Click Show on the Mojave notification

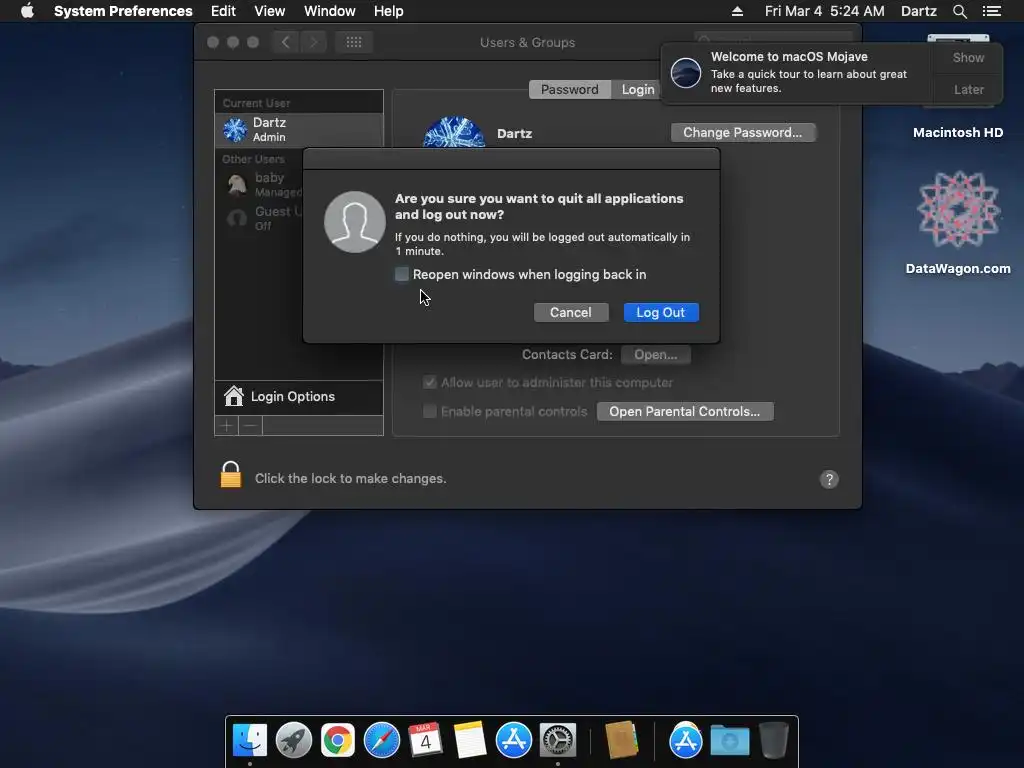tap(968, 57)
